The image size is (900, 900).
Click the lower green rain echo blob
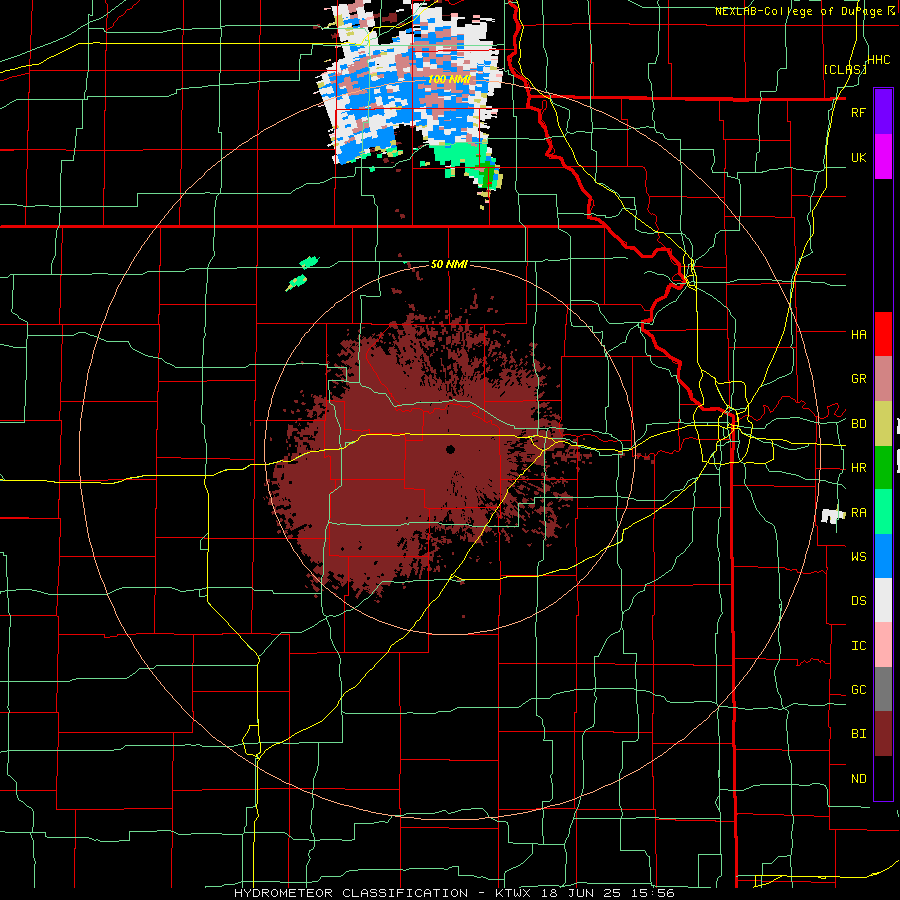tap(296, 282)
